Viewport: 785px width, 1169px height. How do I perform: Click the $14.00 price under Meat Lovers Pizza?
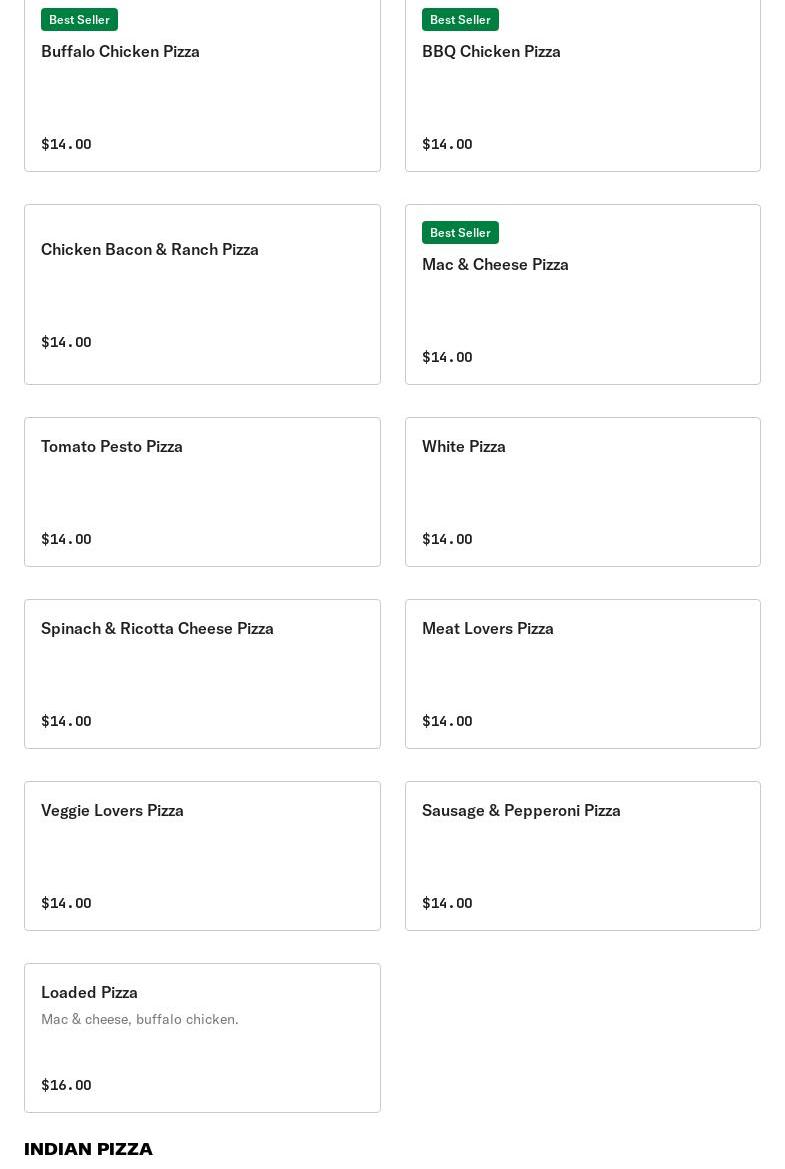point(447,722)
